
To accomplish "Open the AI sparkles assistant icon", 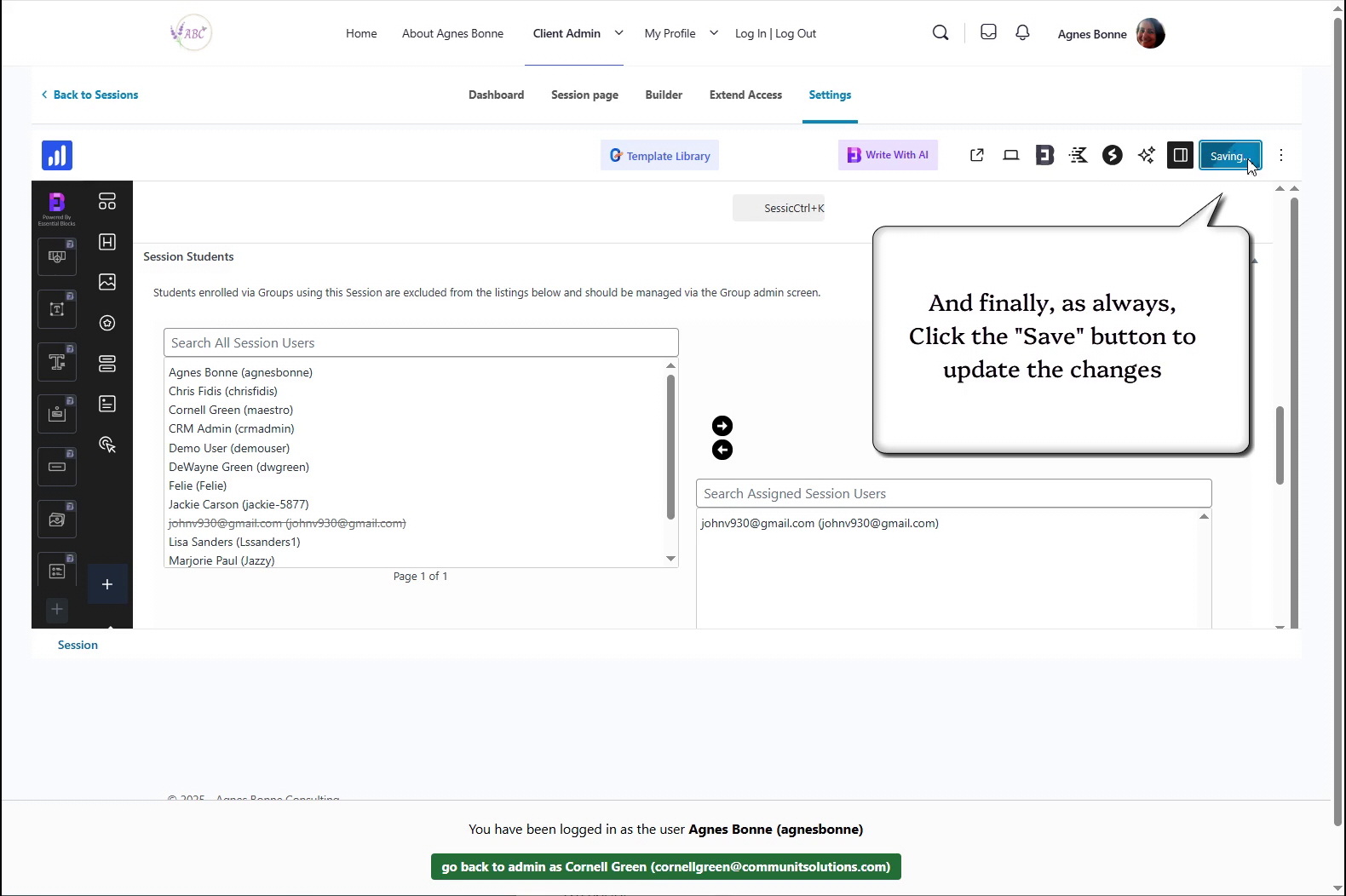I will (x=1147, y=155).
